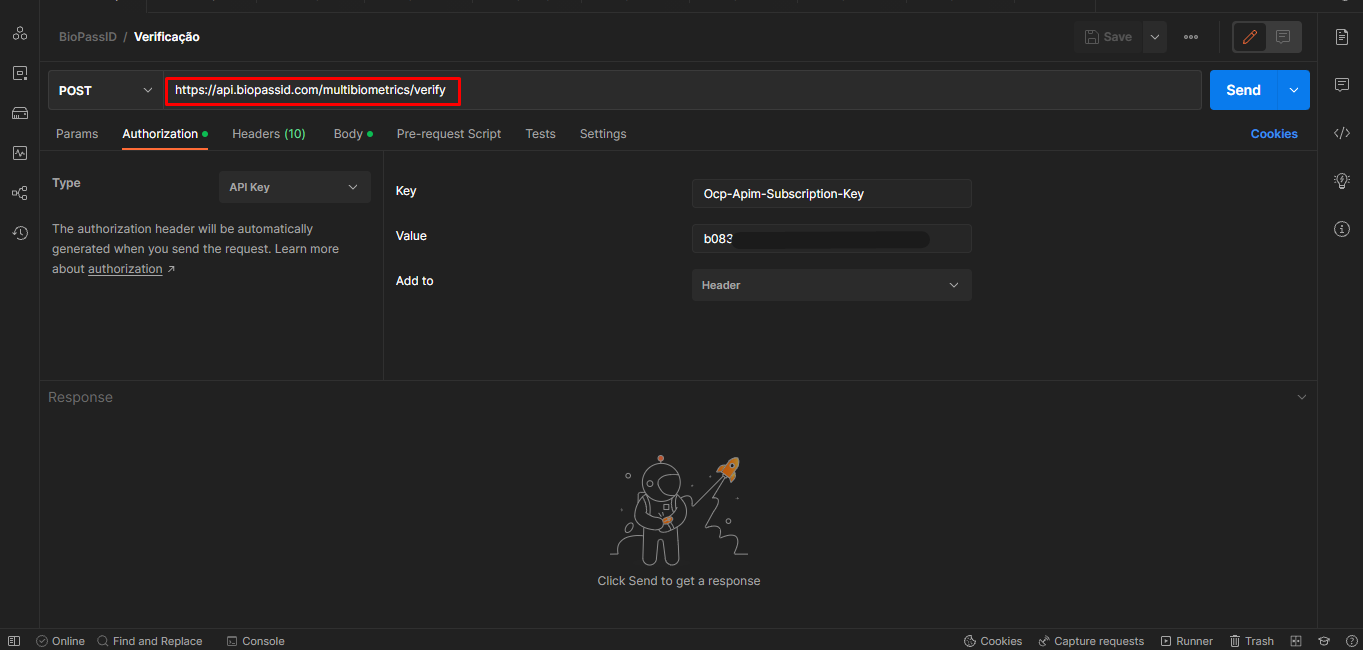Collapse the Response section chevron
Image resolution: width=1363 pixels, height=650 pixels.
pyautogui.click(x=1302, y=396)
